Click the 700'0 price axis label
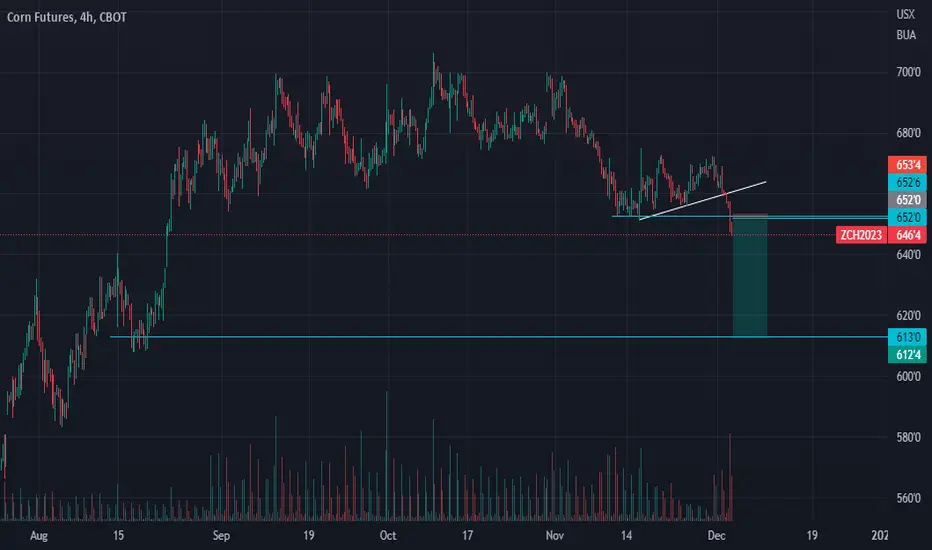The width and height of the screenshot is (932, 550). click(908, 73)
